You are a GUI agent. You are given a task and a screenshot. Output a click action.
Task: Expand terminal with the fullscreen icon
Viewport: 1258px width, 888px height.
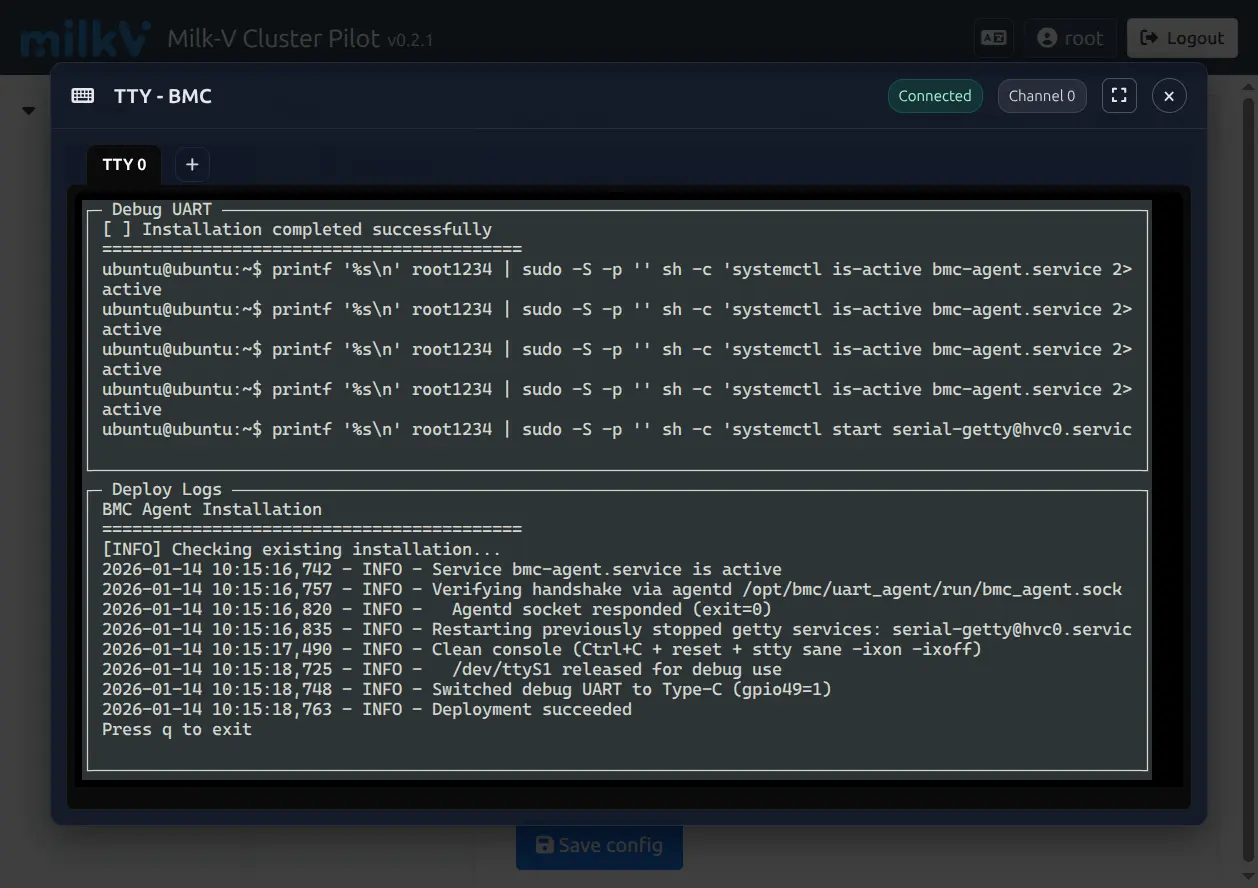pos(1119,96)
